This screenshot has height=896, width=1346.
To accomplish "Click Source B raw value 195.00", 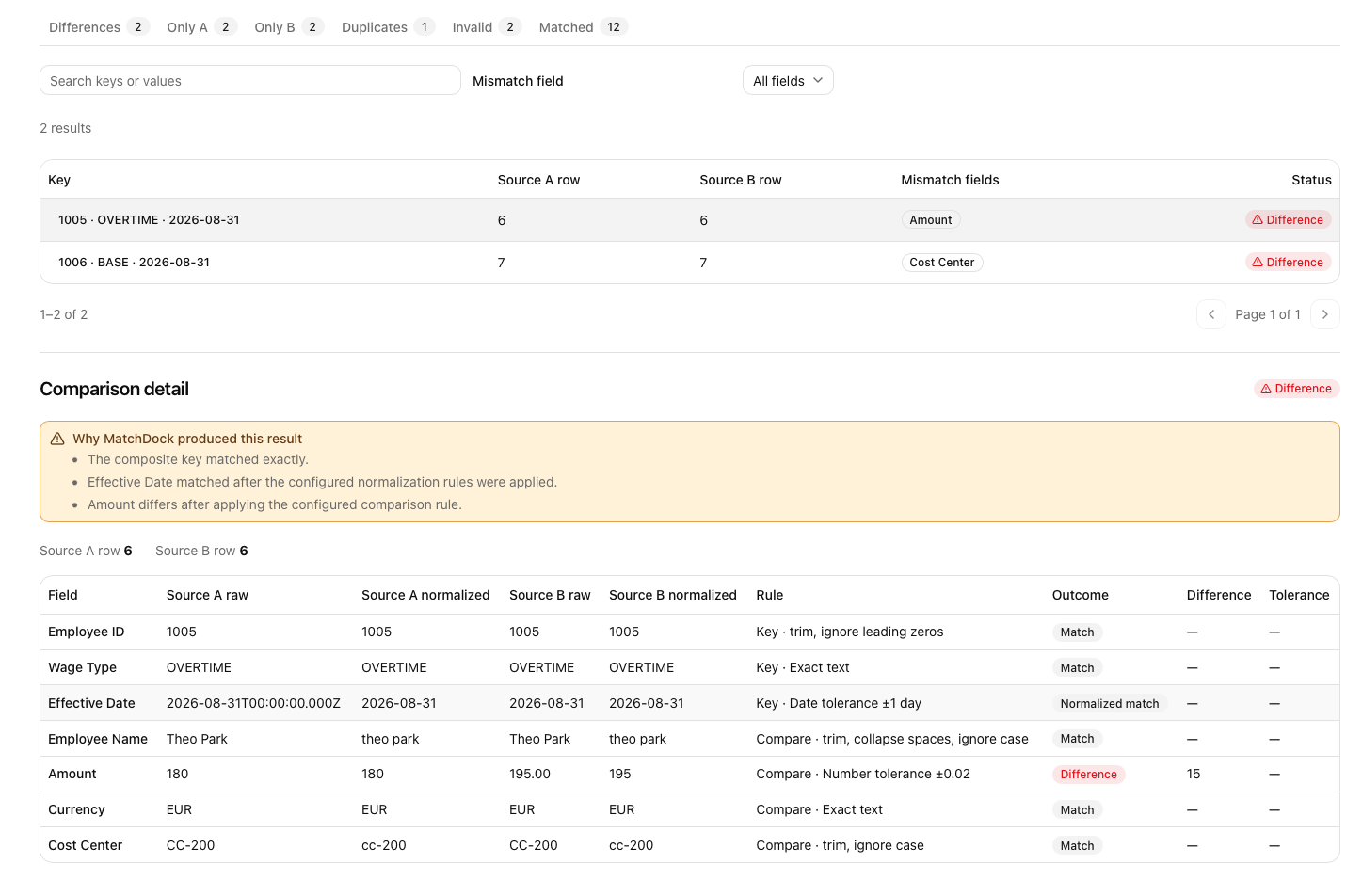I will (x=529, y=774).
